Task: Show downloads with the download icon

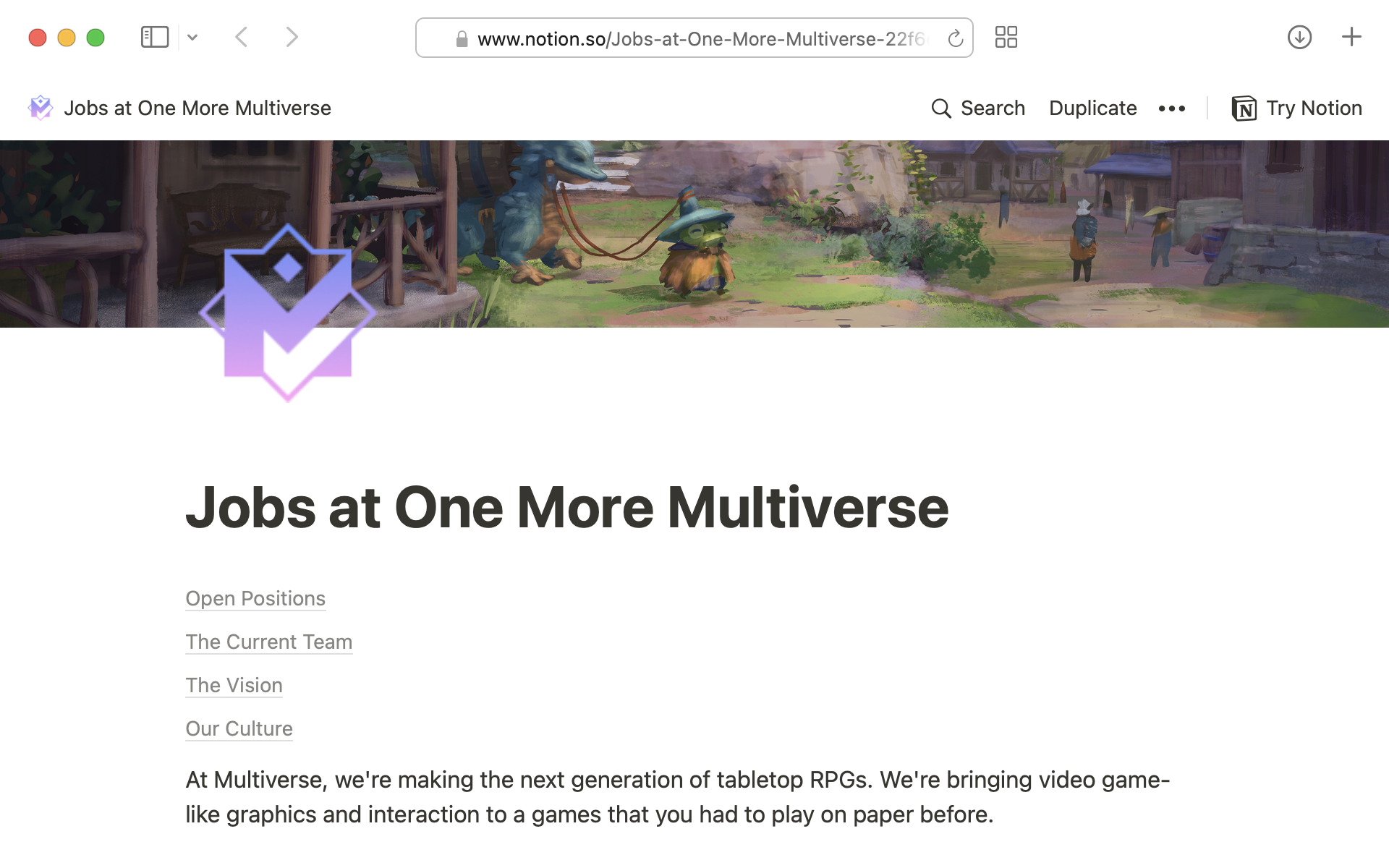Action: click(x=1299, y=37)
